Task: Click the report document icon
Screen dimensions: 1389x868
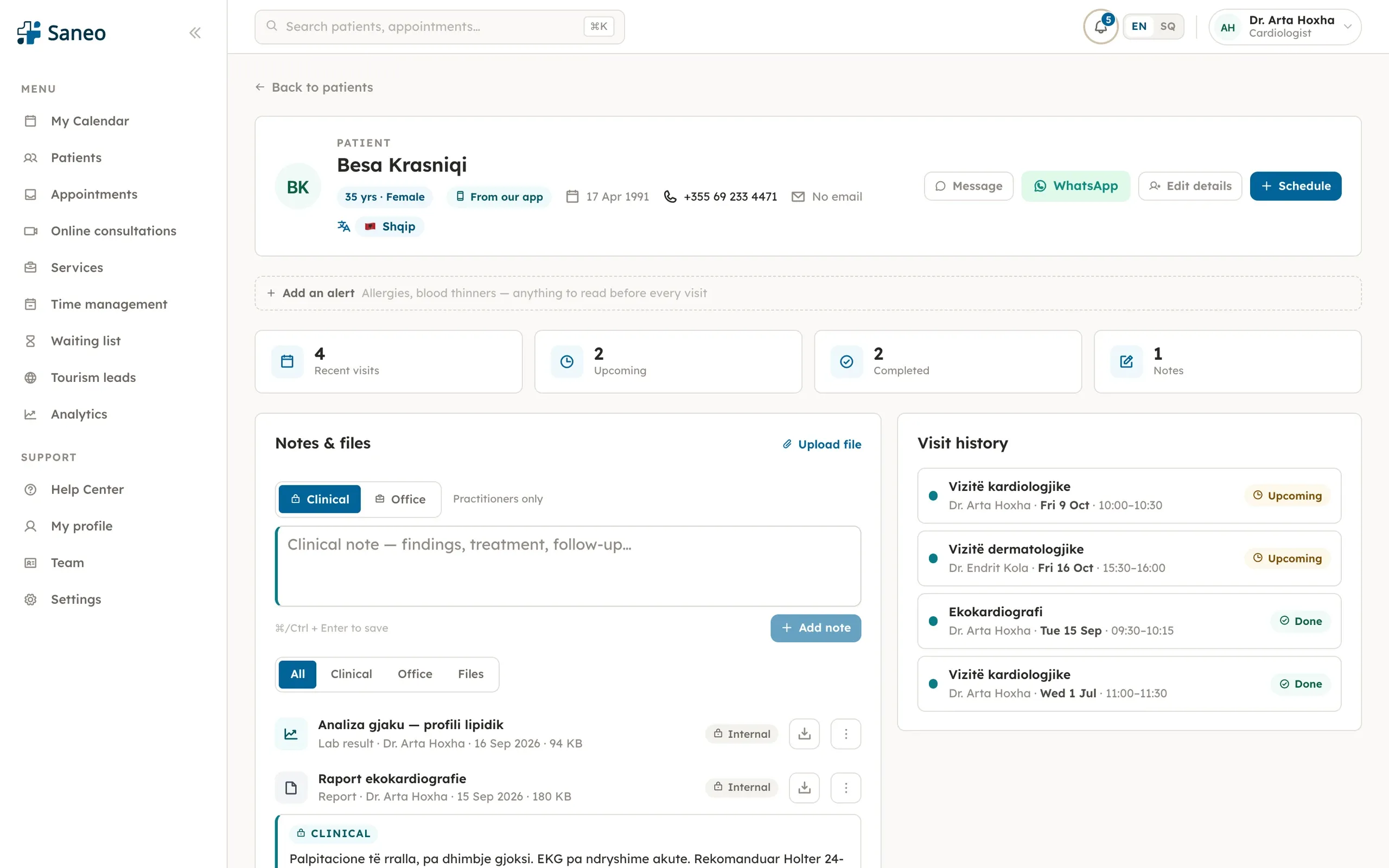Action: (x=291, y=787)
